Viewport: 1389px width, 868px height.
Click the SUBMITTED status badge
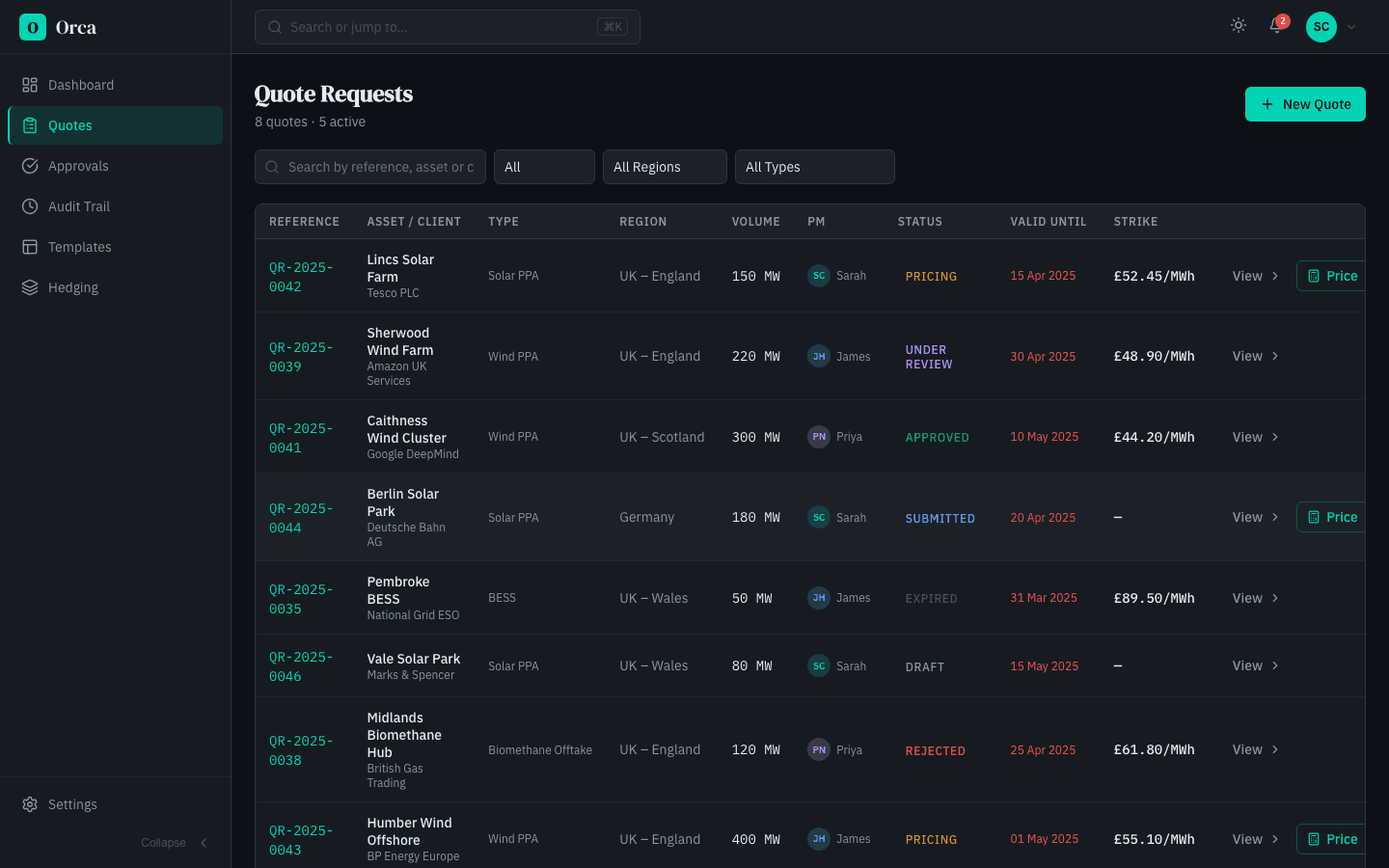(940, 519)
